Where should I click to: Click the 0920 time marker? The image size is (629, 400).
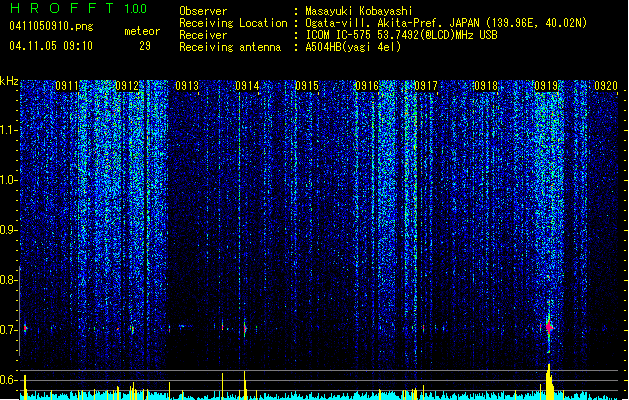pyautogui.click(x=606, y=86)
